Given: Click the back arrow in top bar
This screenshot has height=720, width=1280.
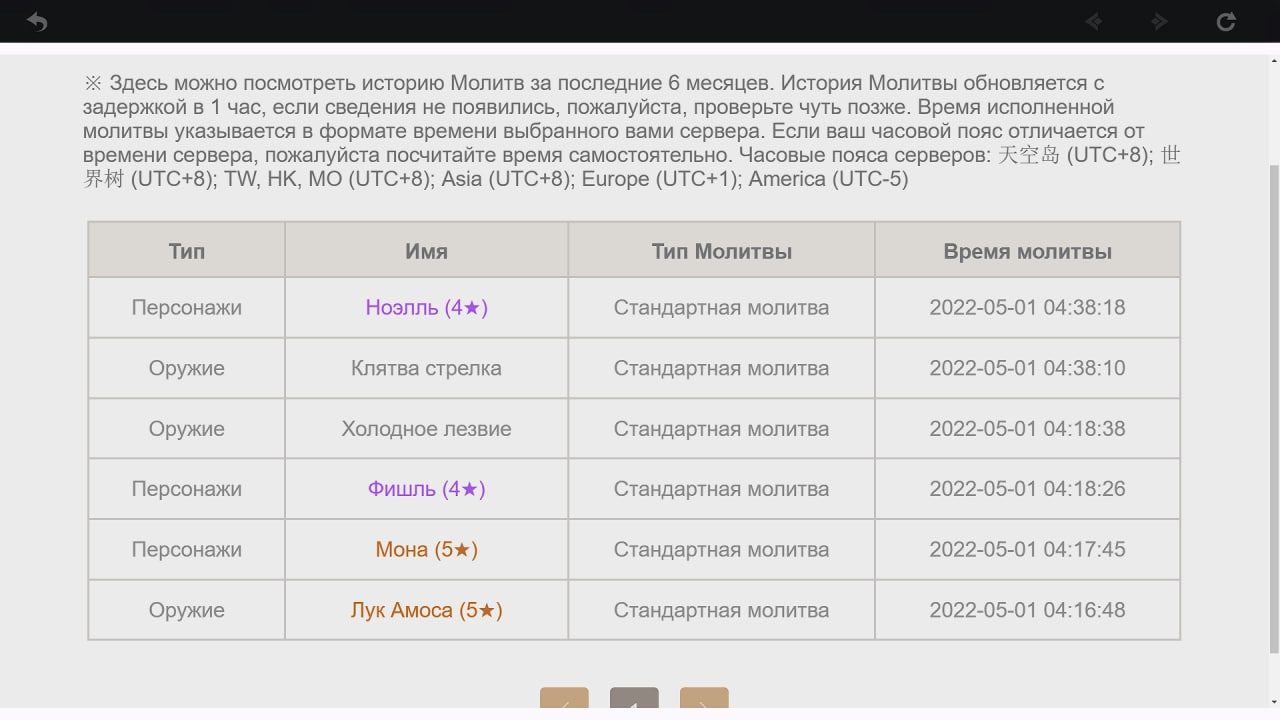Looking at the screenshot, I should [37, 21].
